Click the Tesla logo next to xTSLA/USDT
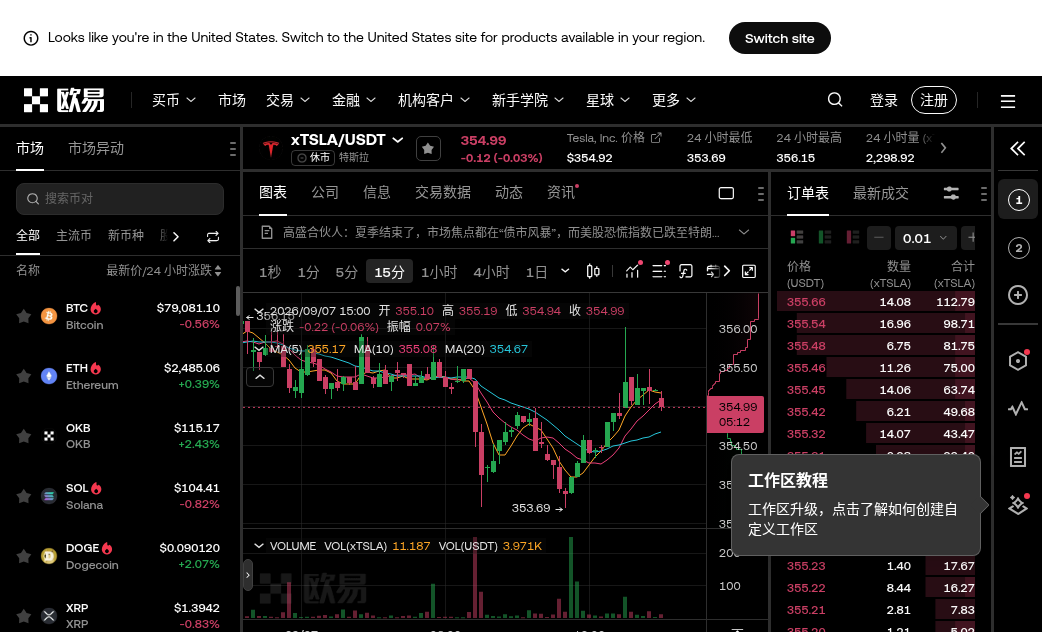Viewport: 1042px width, 632px height. click(x=270, y=148)
